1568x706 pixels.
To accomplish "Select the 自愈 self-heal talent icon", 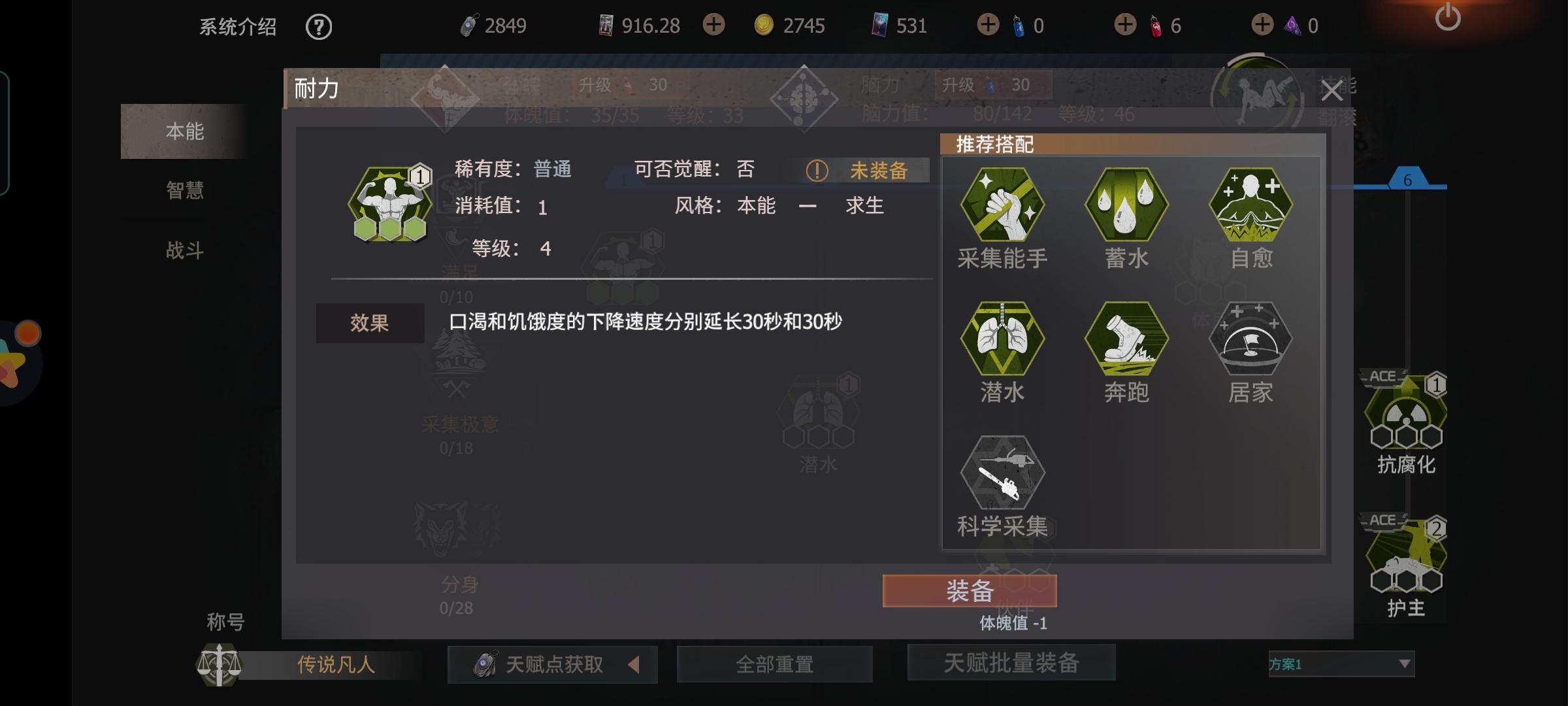I will point(1250,205).
